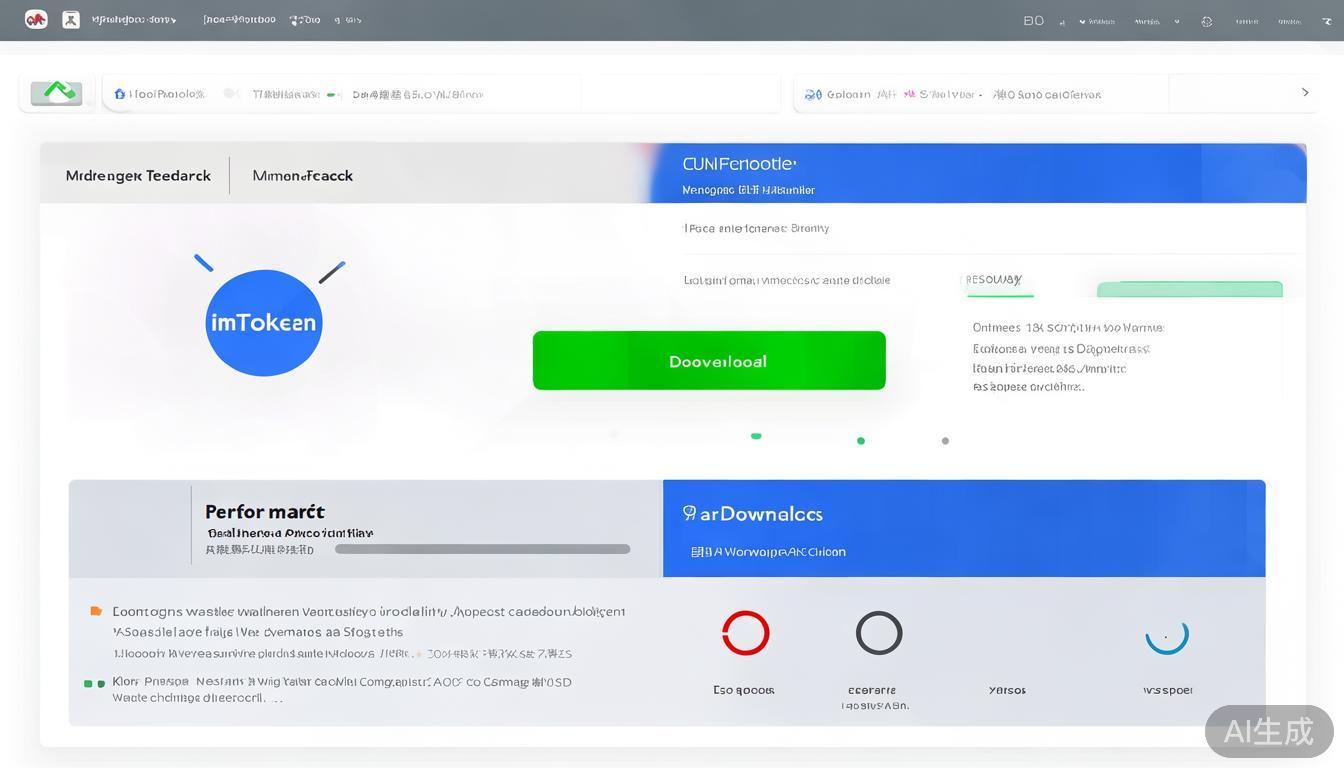
Task: Click the gray progress bar under Perfor marct
Action: (x=482, y=549)
